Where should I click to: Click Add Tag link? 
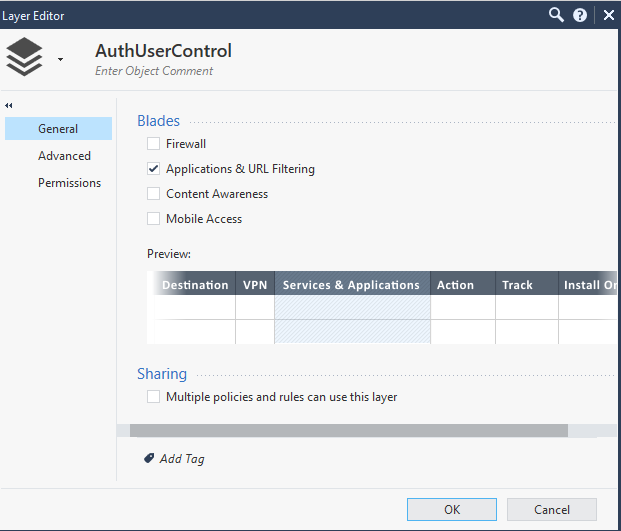[182, 459]
